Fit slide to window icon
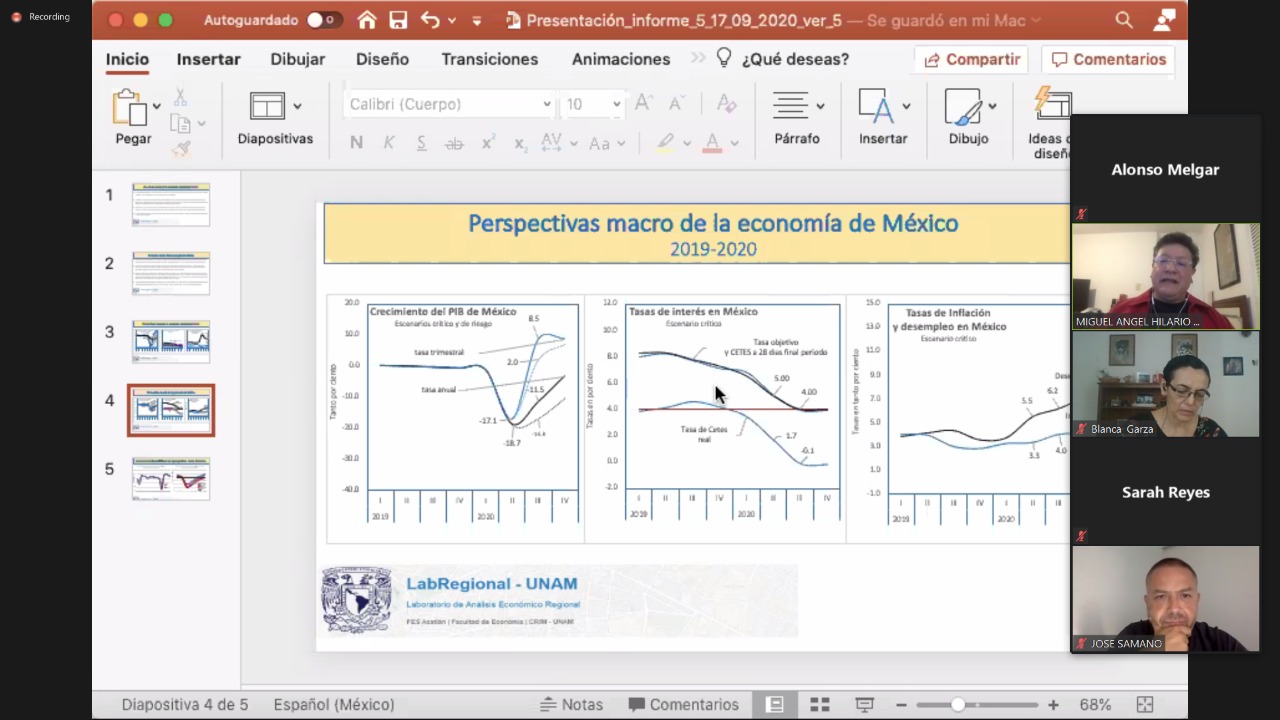The height and width of the screenshot is (720, 1280). [x=1145, y=705]
